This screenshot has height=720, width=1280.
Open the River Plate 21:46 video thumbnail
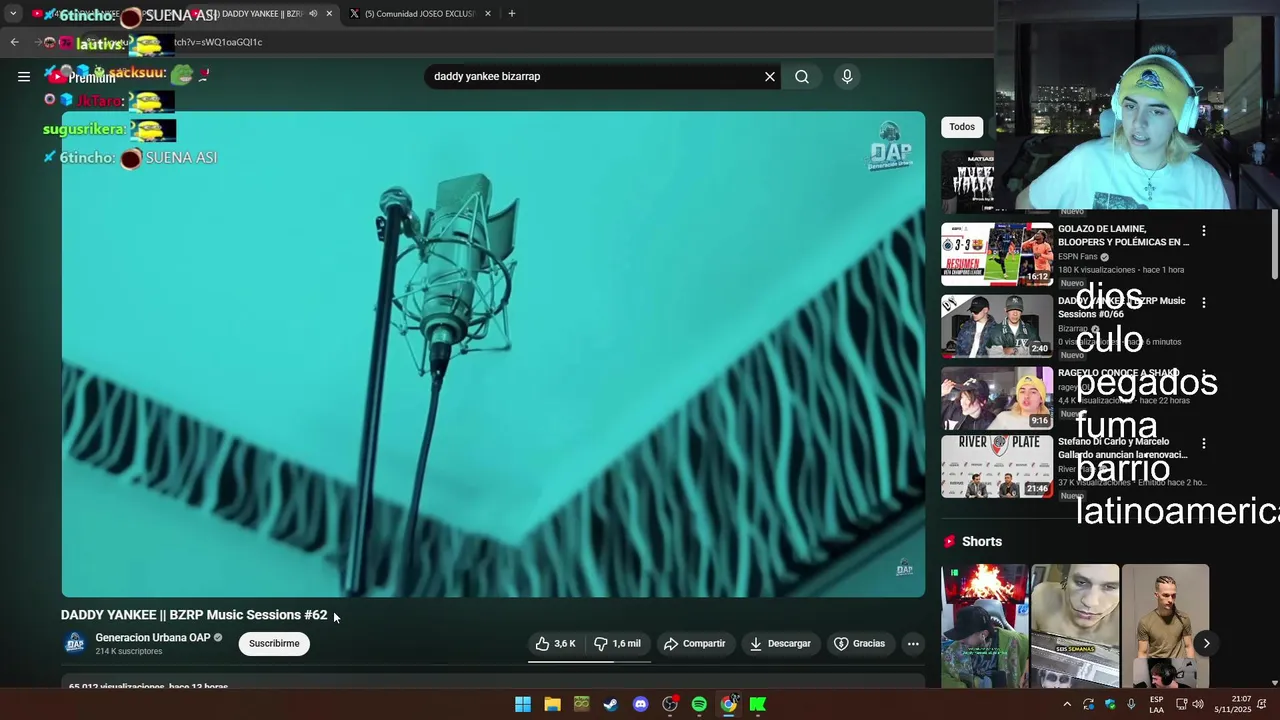click(997, 467)
